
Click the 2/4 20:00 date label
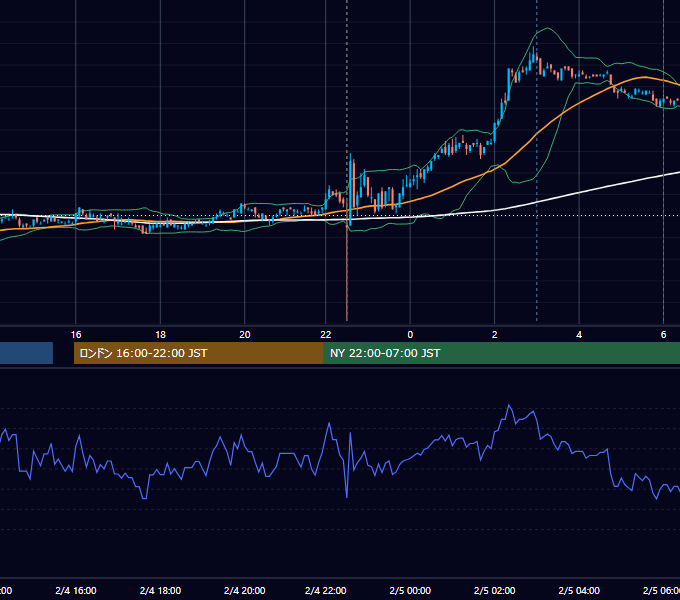click(245, 590)
